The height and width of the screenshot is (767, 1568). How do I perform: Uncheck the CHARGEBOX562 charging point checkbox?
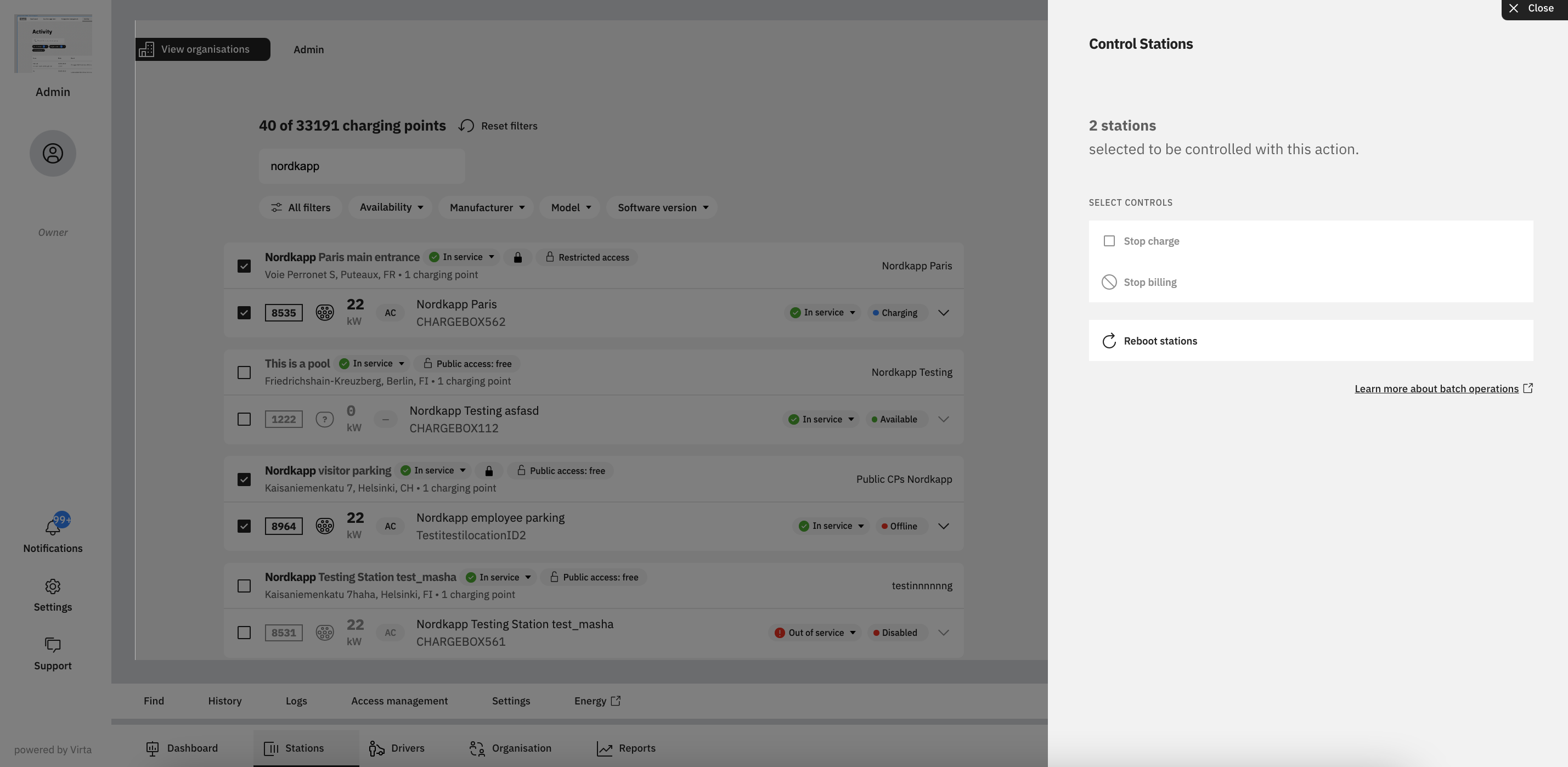[x=244, y=313]
